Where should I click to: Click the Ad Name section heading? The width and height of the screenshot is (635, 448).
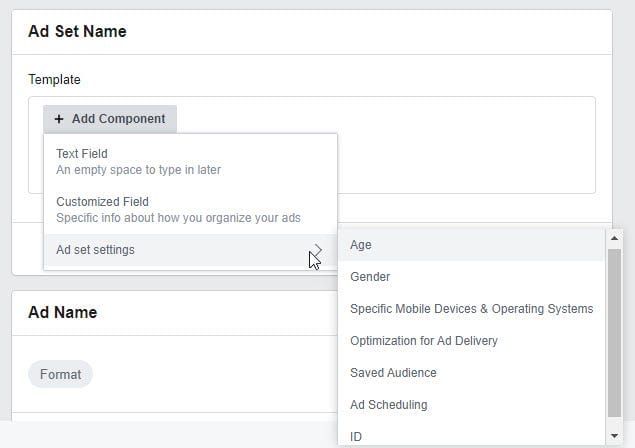pos(62,313)
